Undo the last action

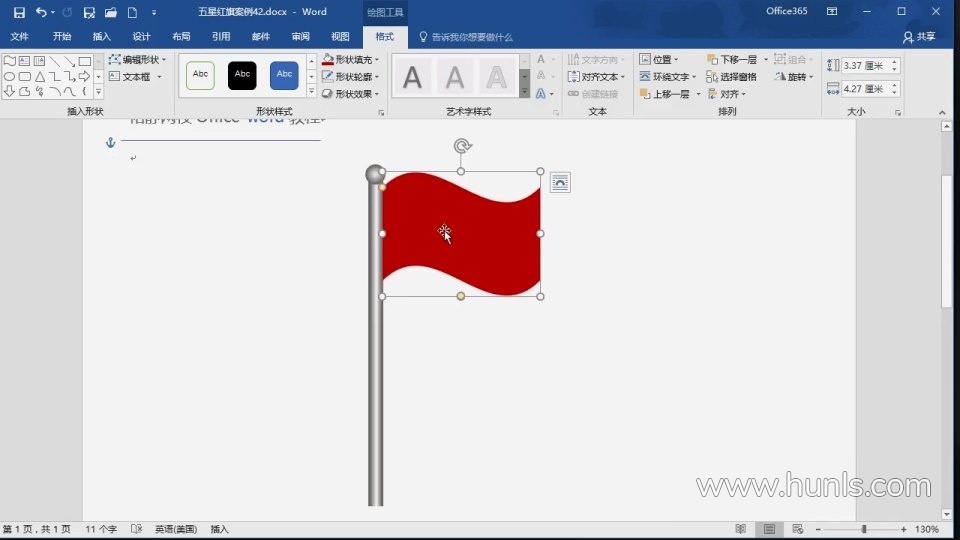(41, 12)
